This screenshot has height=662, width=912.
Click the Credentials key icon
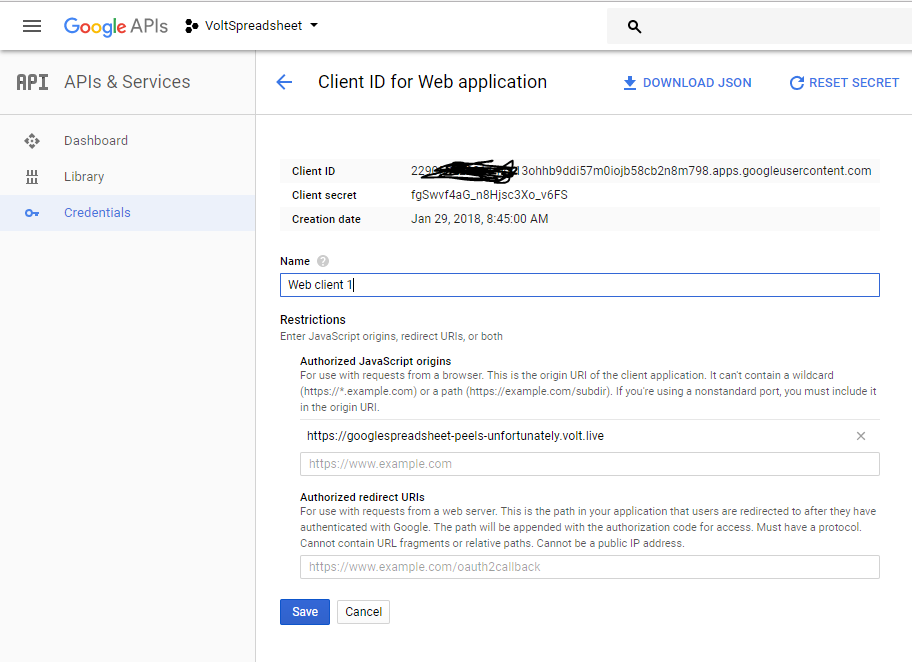point(32,213)
